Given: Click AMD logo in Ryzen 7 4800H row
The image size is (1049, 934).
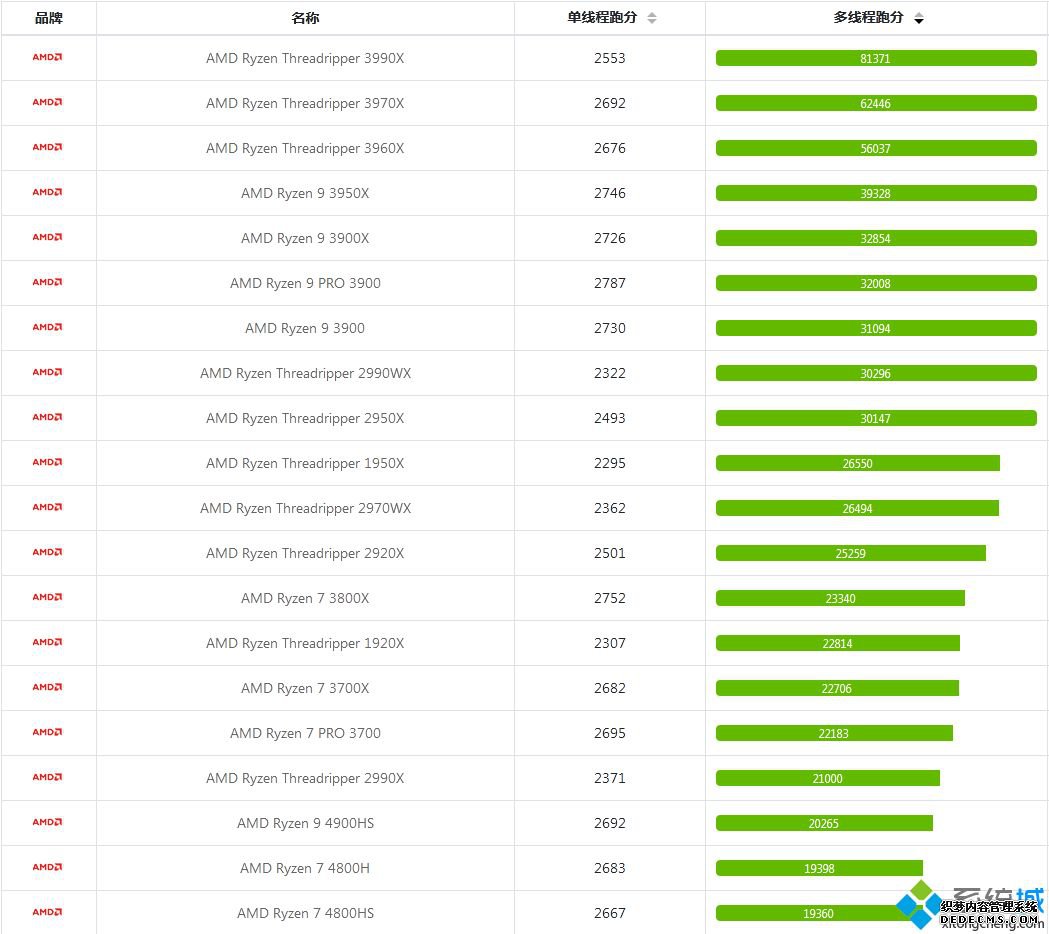Looking at the screenshot, I should coord(47,867).
